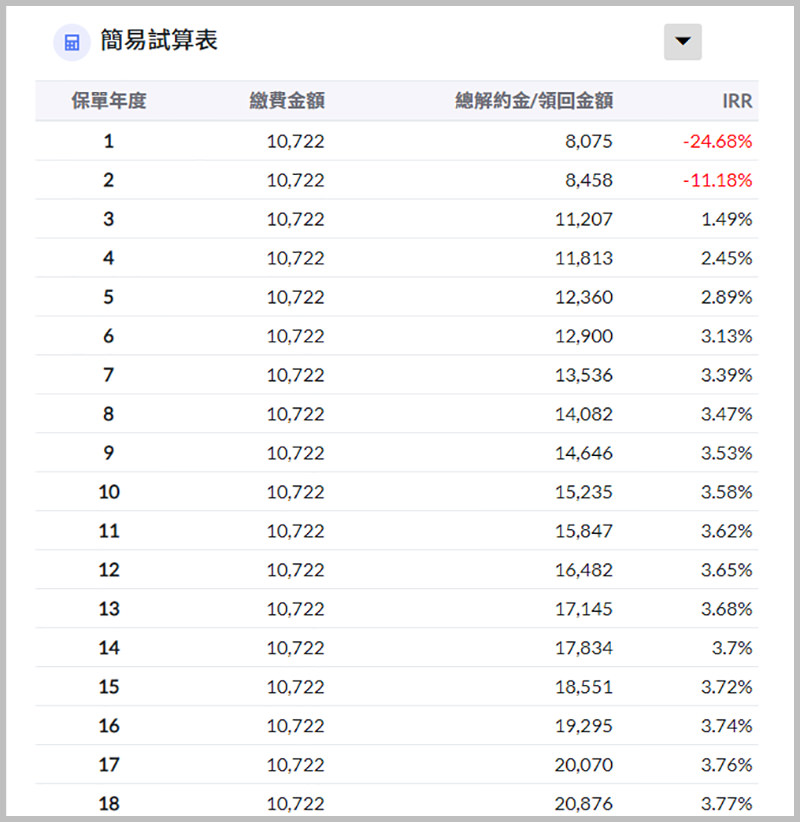Select policy year 1 cell

(109, 141)
